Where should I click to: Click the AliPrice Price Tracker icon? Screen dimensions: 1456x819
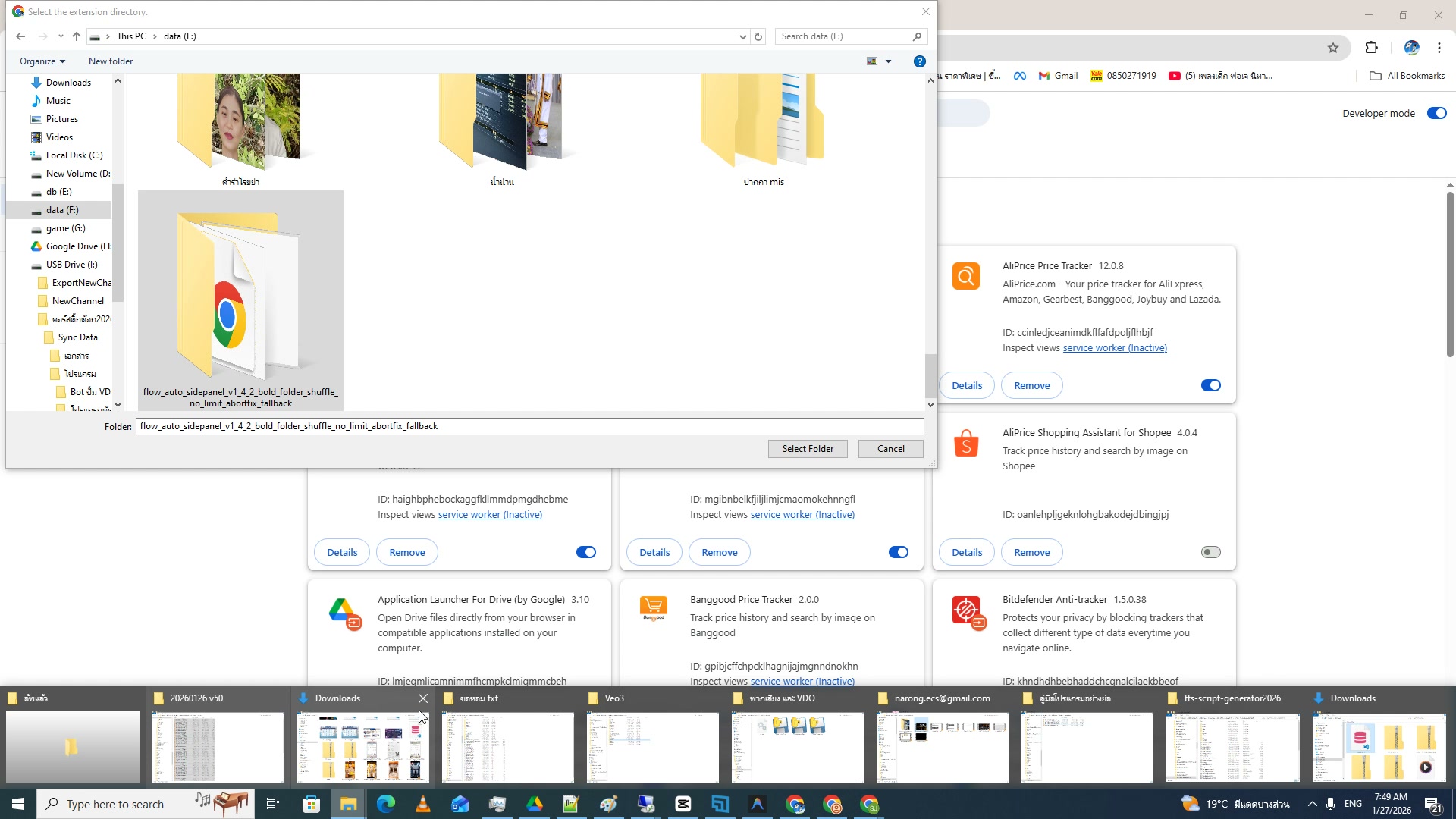(965, 277)
